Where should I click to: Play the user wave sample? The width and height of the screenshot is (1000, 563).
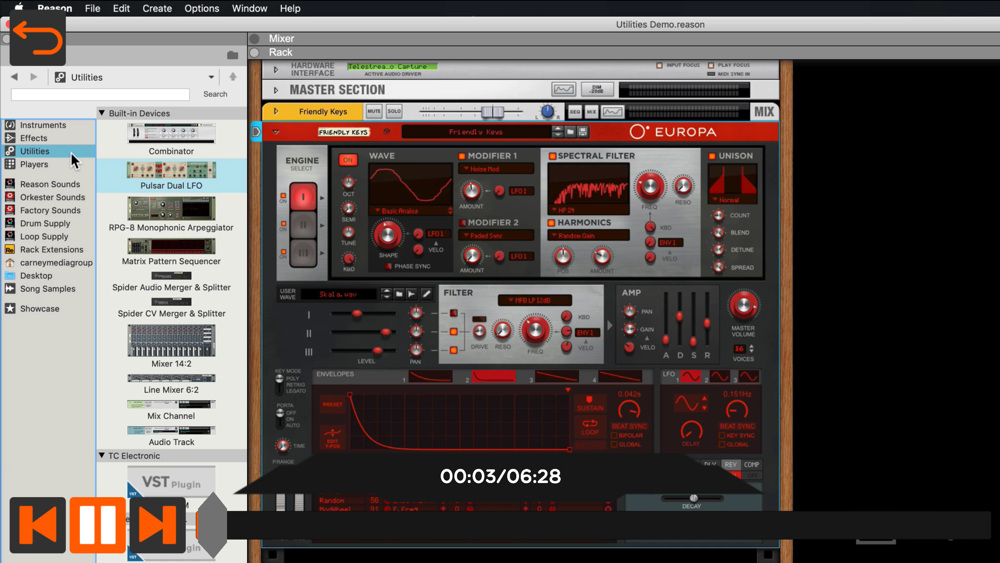point(412,294)
